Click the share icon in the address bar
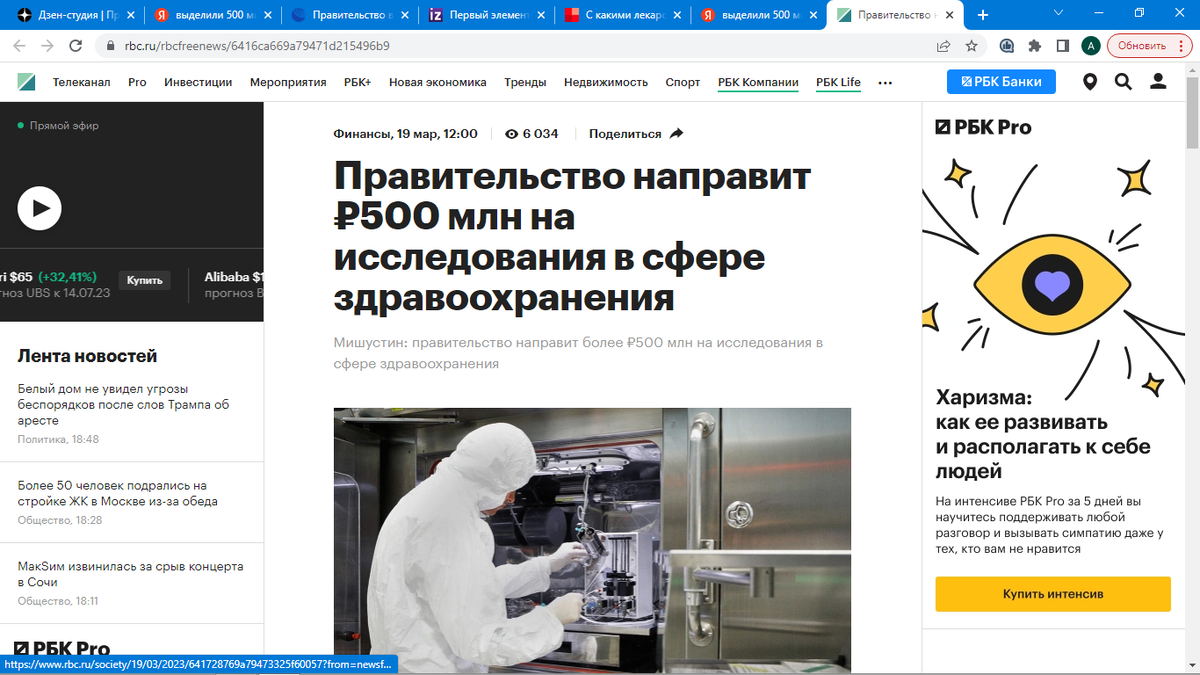The height and width of the screenshot is (675, 1200). (x=942, y=46)
